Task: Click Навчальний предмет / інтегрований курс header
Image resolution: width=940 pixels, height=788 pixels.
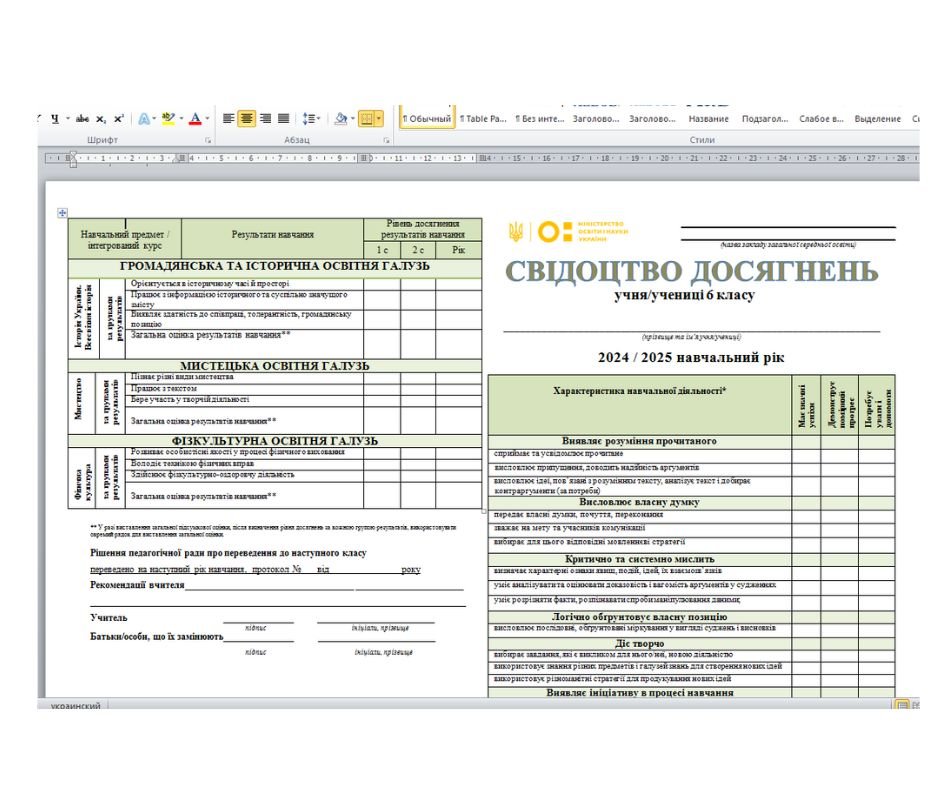Action: pyautogui.click(x=125, y=240)
